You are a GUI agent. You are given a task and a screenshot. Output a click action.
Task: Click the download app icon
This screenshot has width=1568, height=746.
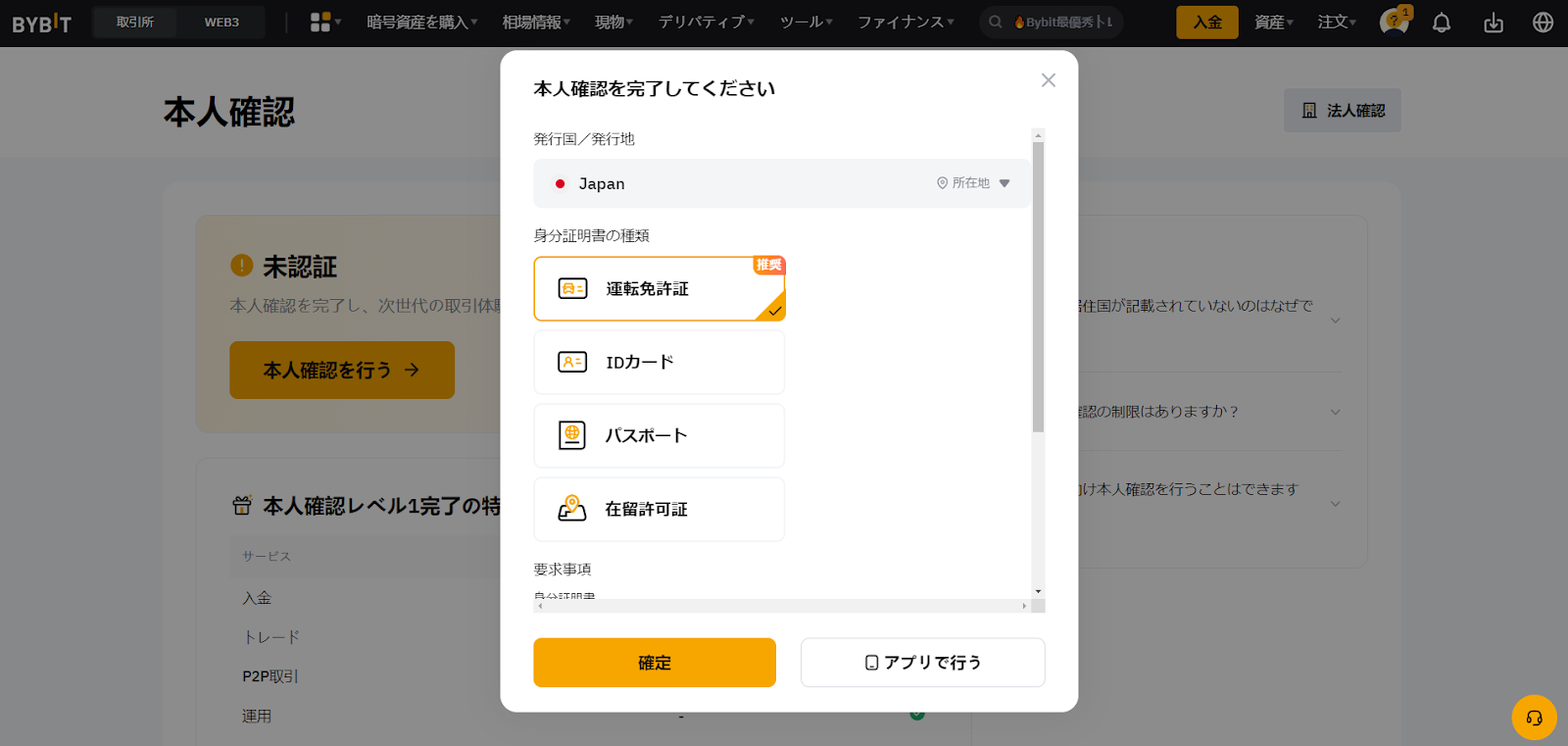tap(1494, 23)
